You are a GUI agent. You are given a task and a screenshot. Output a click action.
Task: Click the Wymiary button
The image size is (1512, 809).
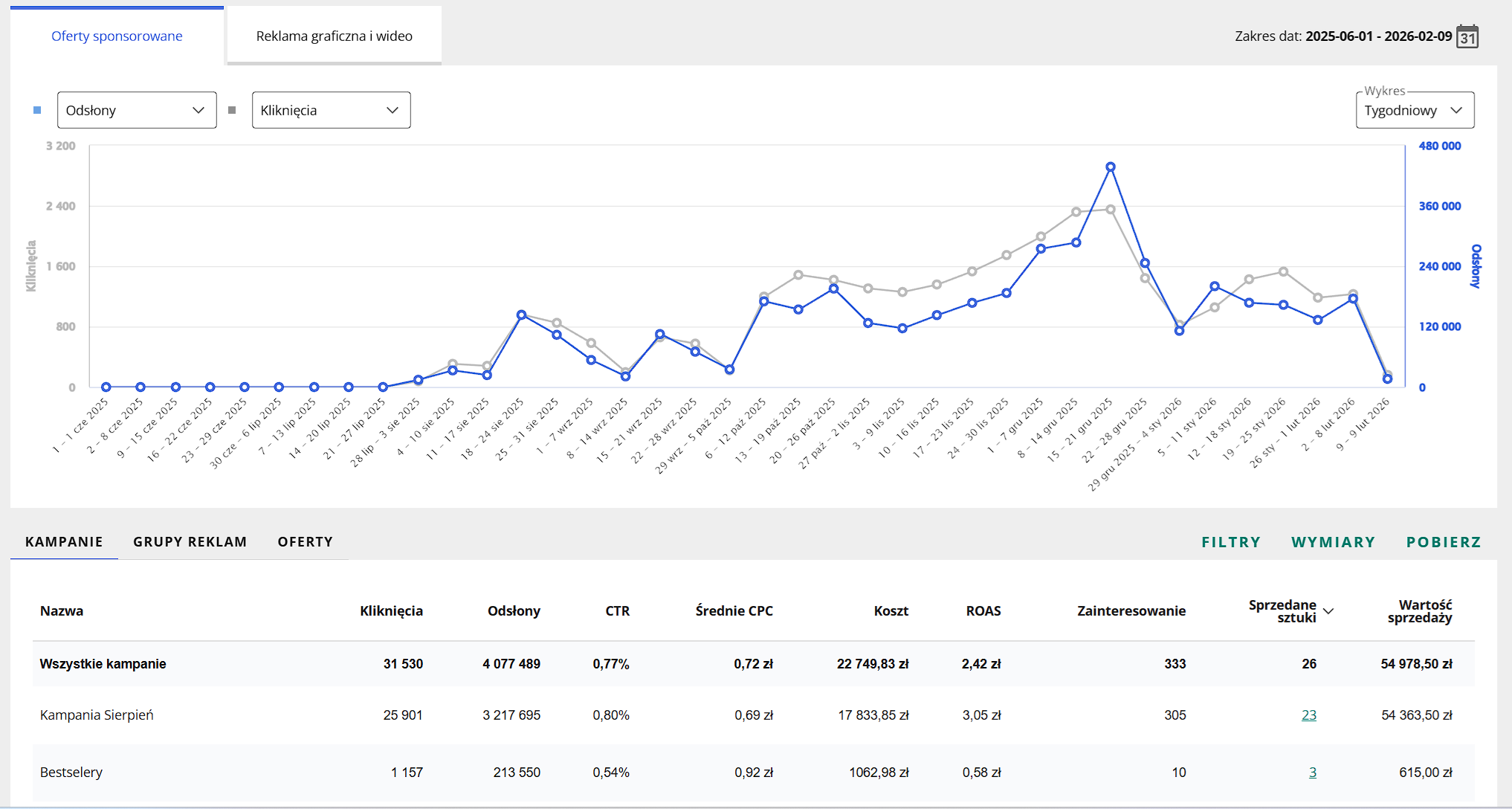pos(1334,542)
